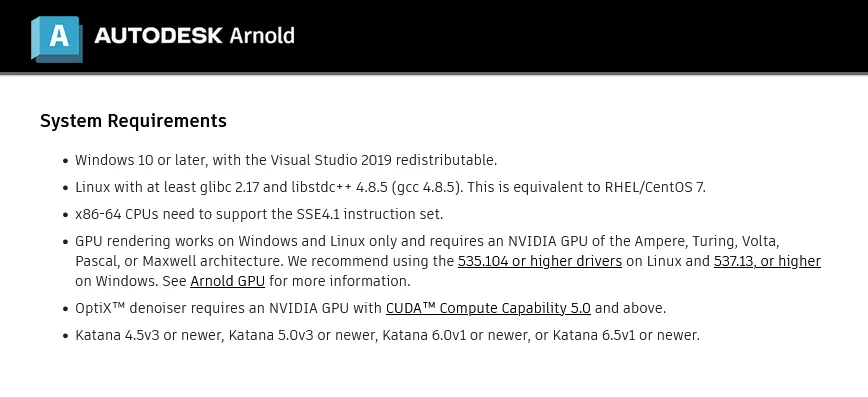Viewport: 868px width, 397px height.
Task: Click the Katana 6.5v1 or newer text
Action: coord(626,335)
